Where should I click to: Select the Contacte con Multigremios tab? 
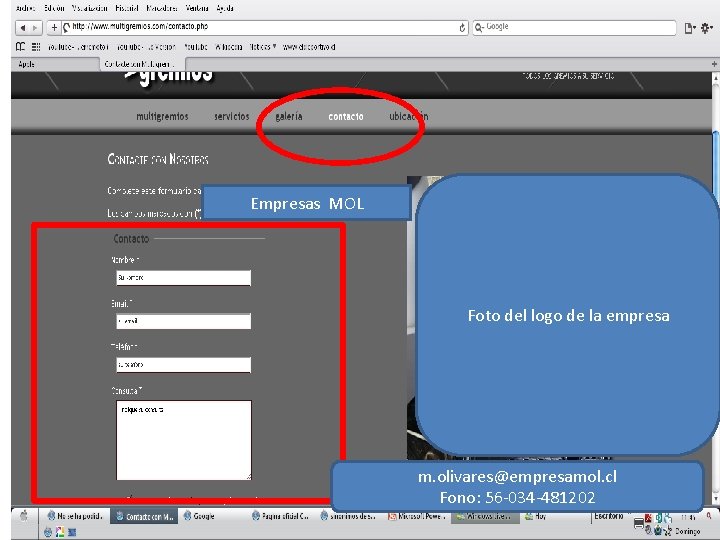(x=143, y=64)
